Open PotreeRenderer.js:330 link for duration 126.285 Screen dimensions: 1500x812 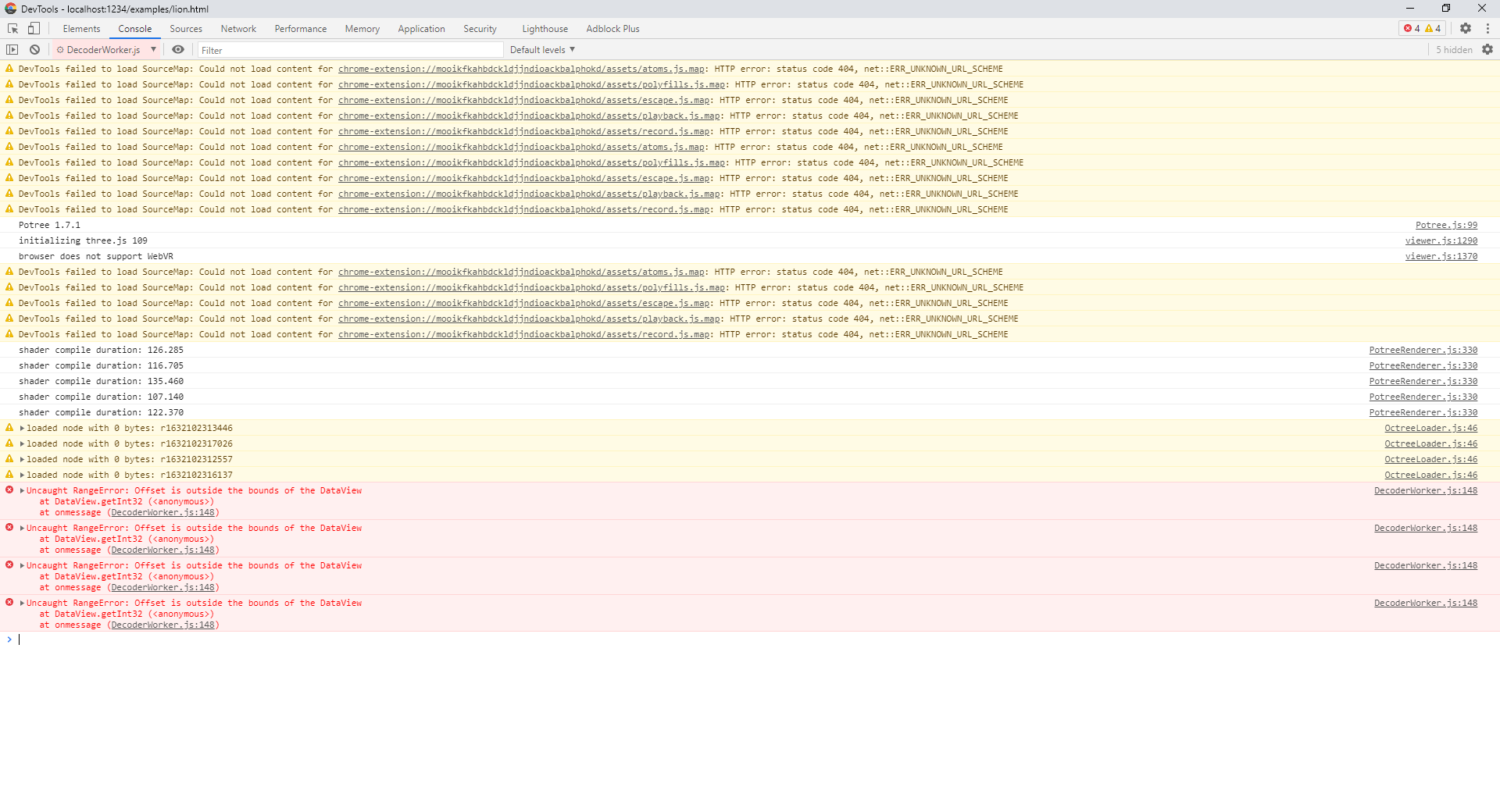click(x=1423, y=350)
